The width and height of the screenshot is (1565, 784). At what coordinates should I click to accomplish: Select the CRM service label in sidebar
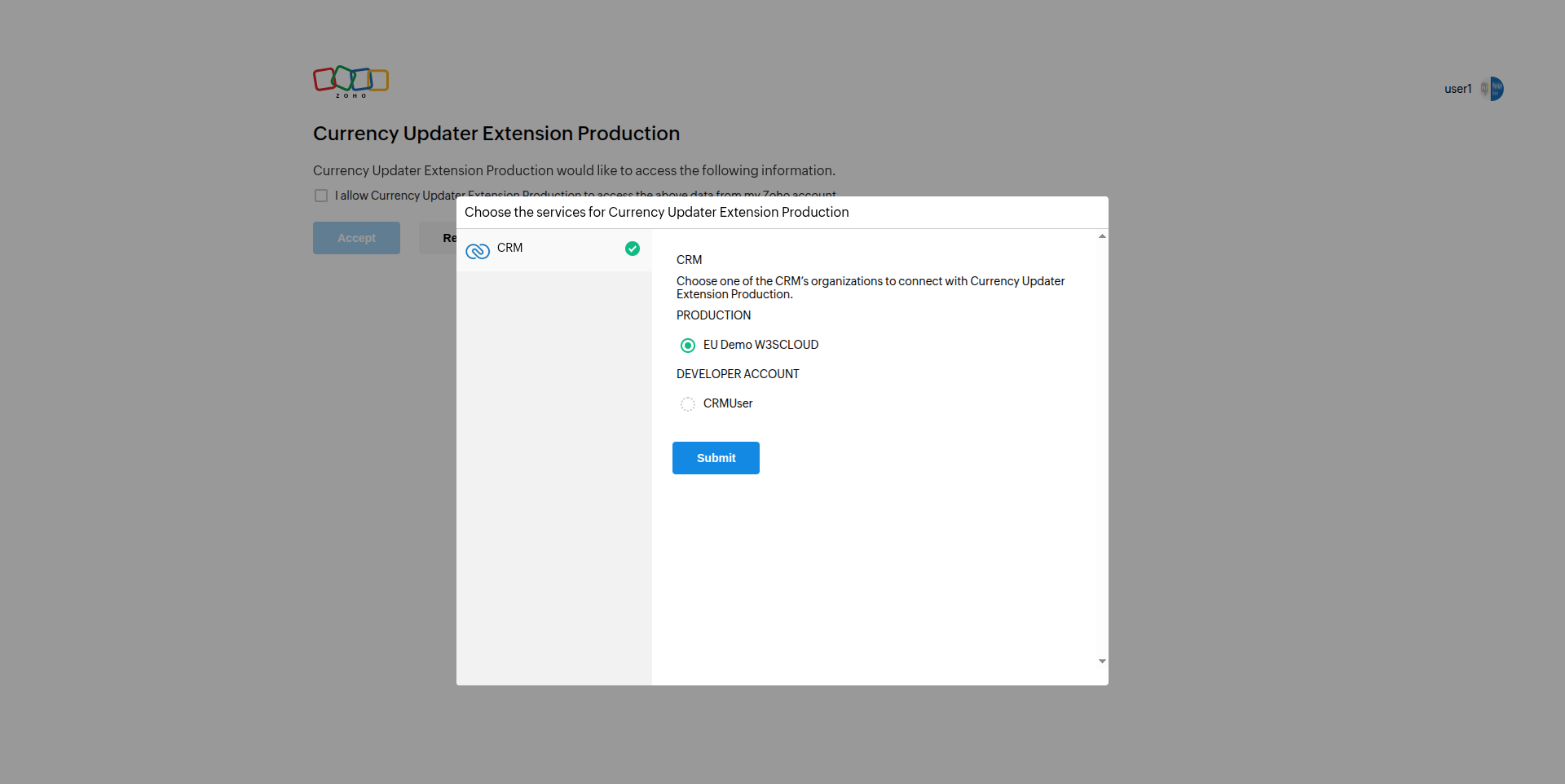(510, 248)
